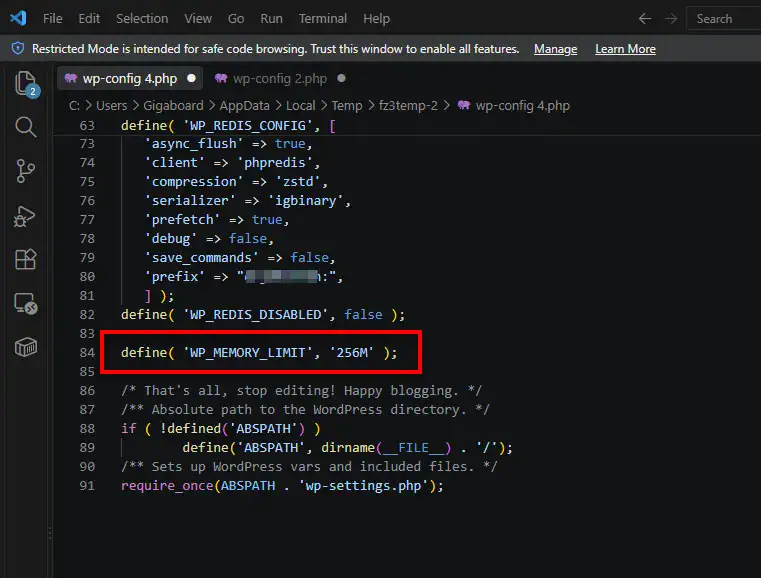Open the Help menu
761x578 pixels.
(x=377, y=18)
